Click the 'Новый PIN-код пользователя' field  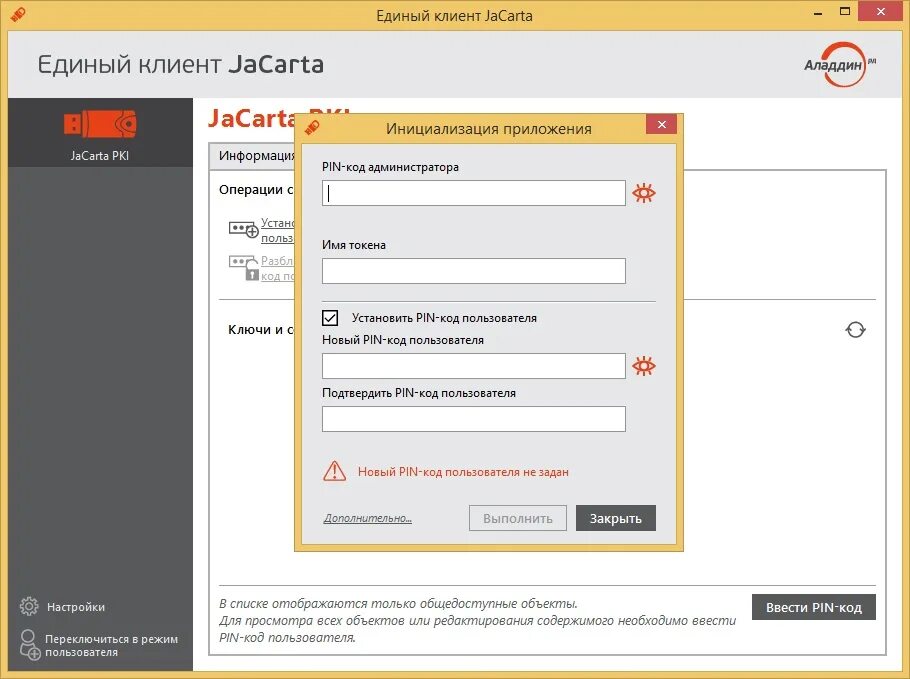(474, 366)
